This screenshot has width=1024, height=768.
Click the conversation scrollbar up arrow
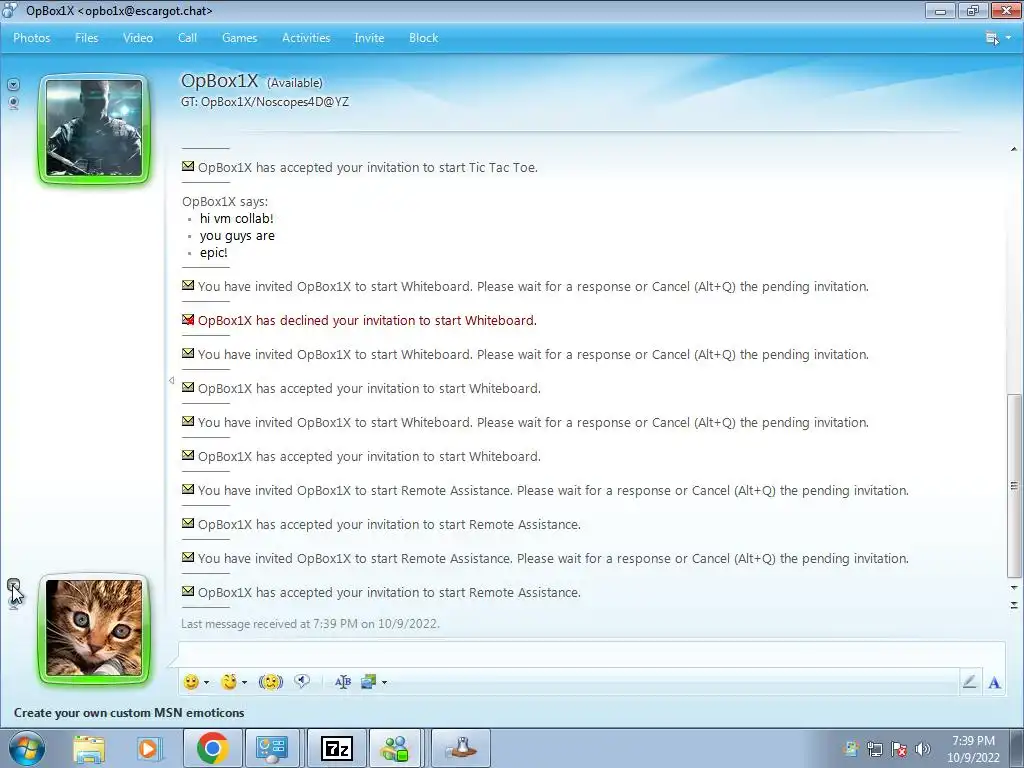pyautogui.click(x=1014, y=150)
